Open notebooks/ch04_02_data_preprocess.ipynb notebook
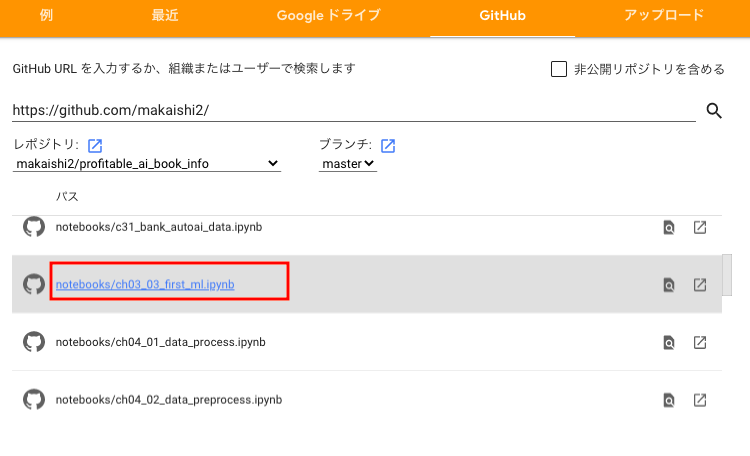Screen dimensions: 750x456 pos(169,400)
